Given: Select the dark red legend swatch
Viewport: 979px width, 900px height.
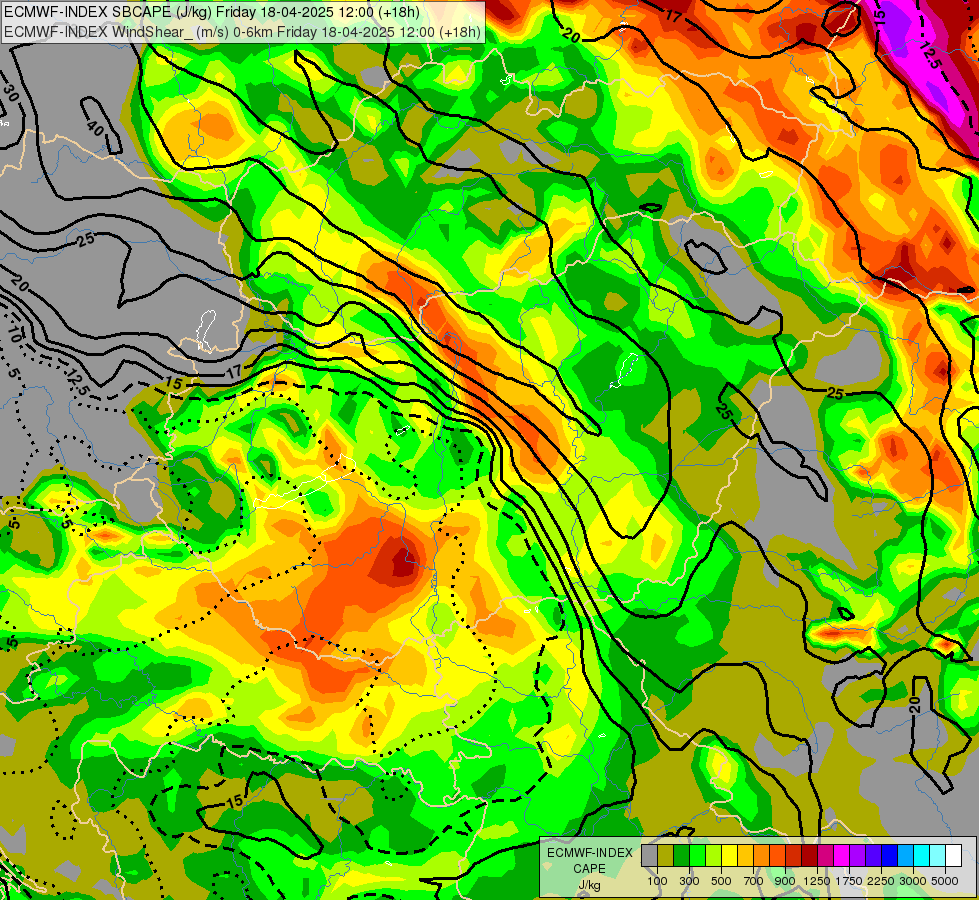Looking at the screenshot, I should (x=809, y=855).
